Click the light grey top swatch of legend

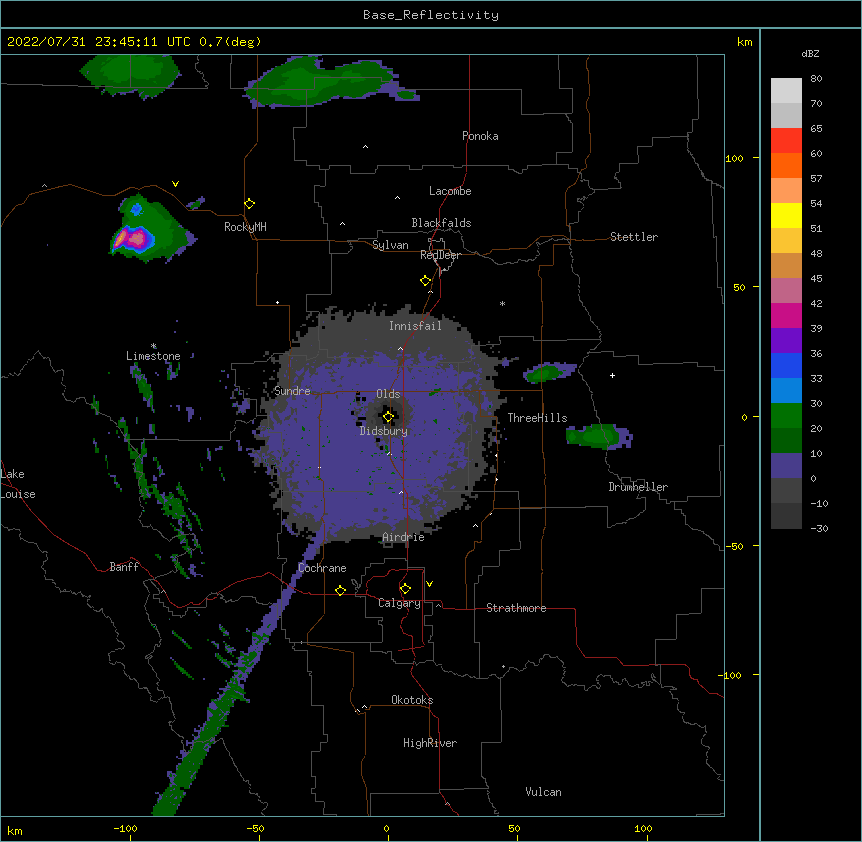pyautogui.click(x=786, y=91)
